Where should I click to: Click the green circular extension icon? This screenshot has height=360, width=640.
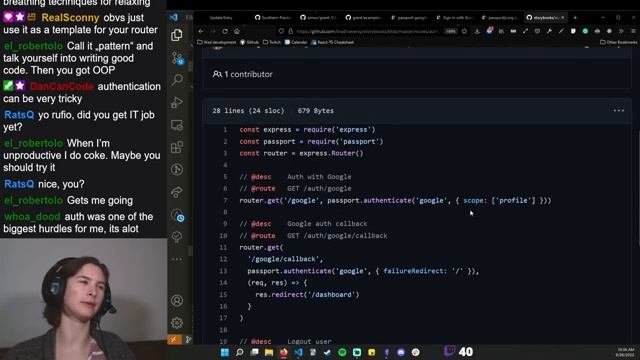(x=585, y=31)
